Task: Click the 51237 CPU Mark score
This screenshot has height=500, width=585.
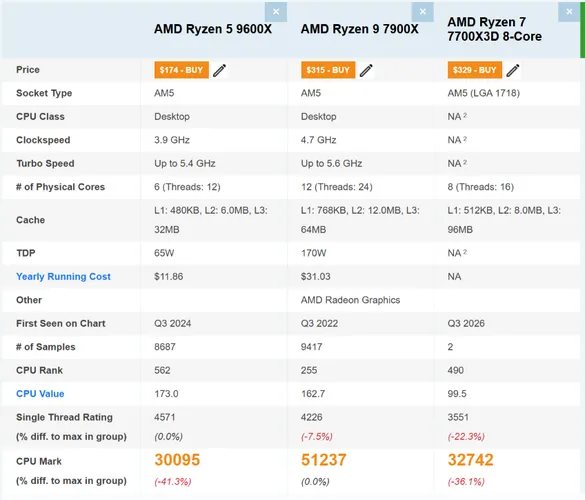Action: pos(324,460)
